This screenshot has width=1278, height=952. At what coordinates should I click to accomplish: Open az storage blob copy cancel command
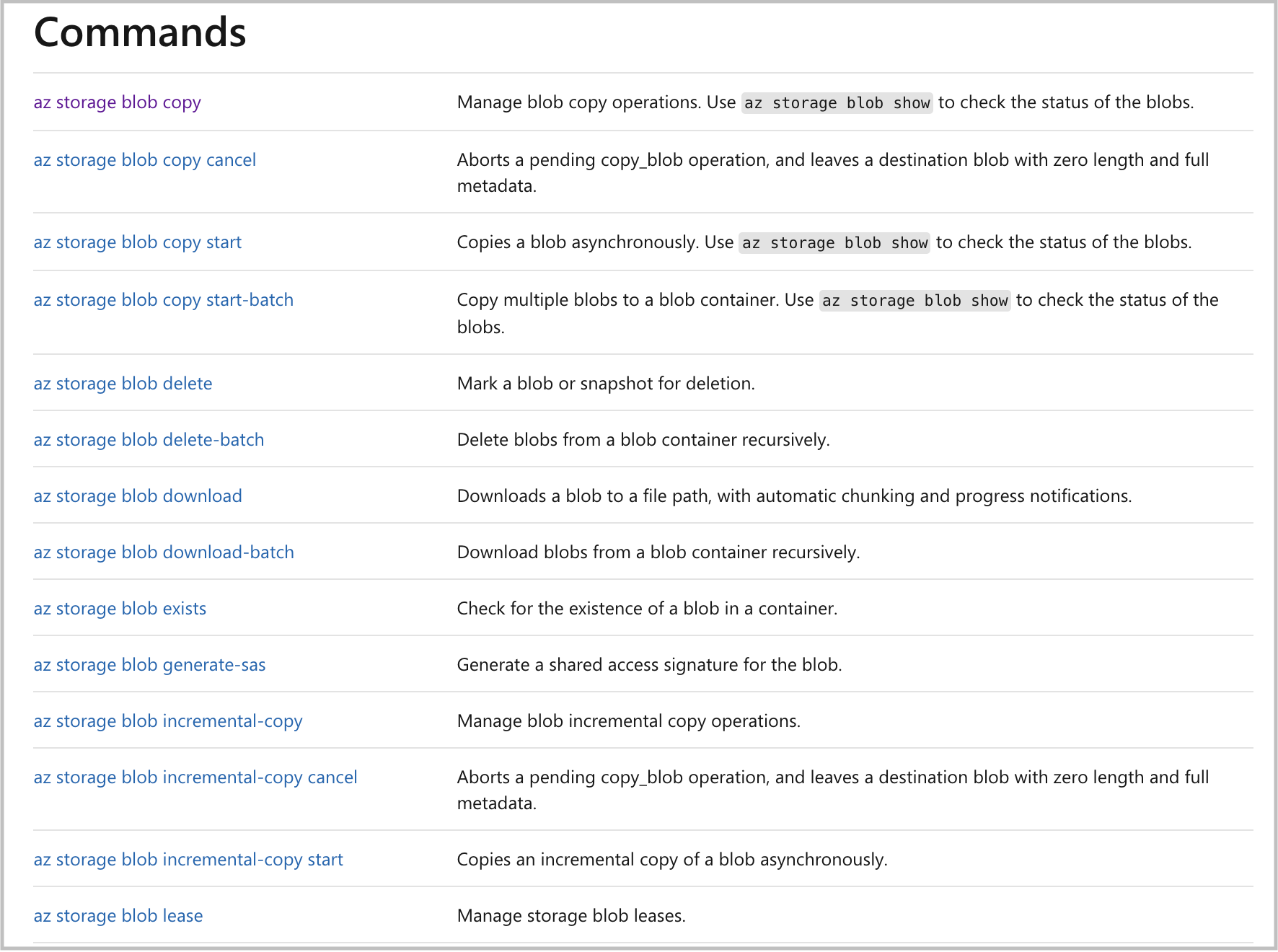[144, 160]
